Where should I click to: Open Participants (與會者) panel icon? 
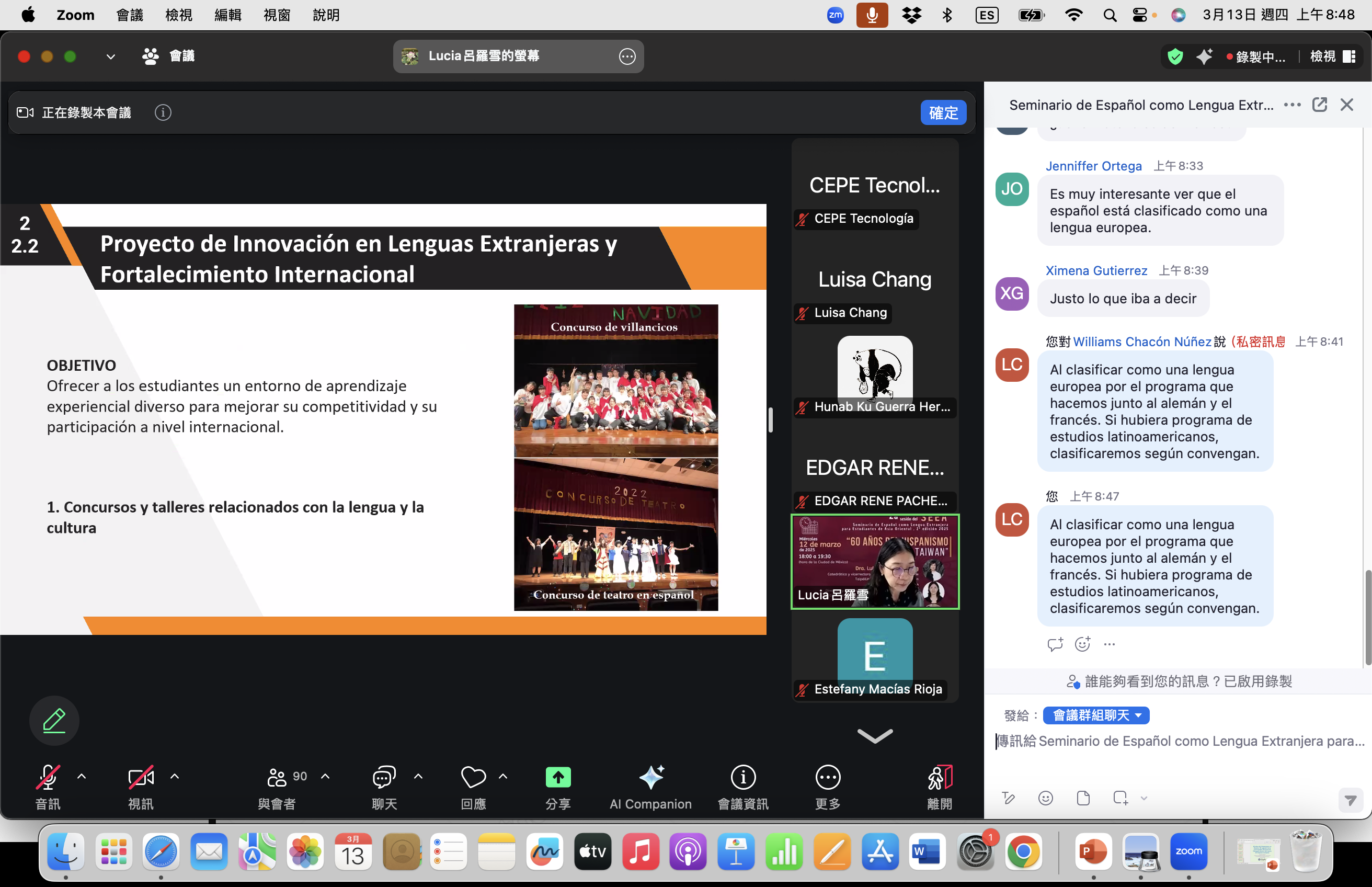point(277,777)
